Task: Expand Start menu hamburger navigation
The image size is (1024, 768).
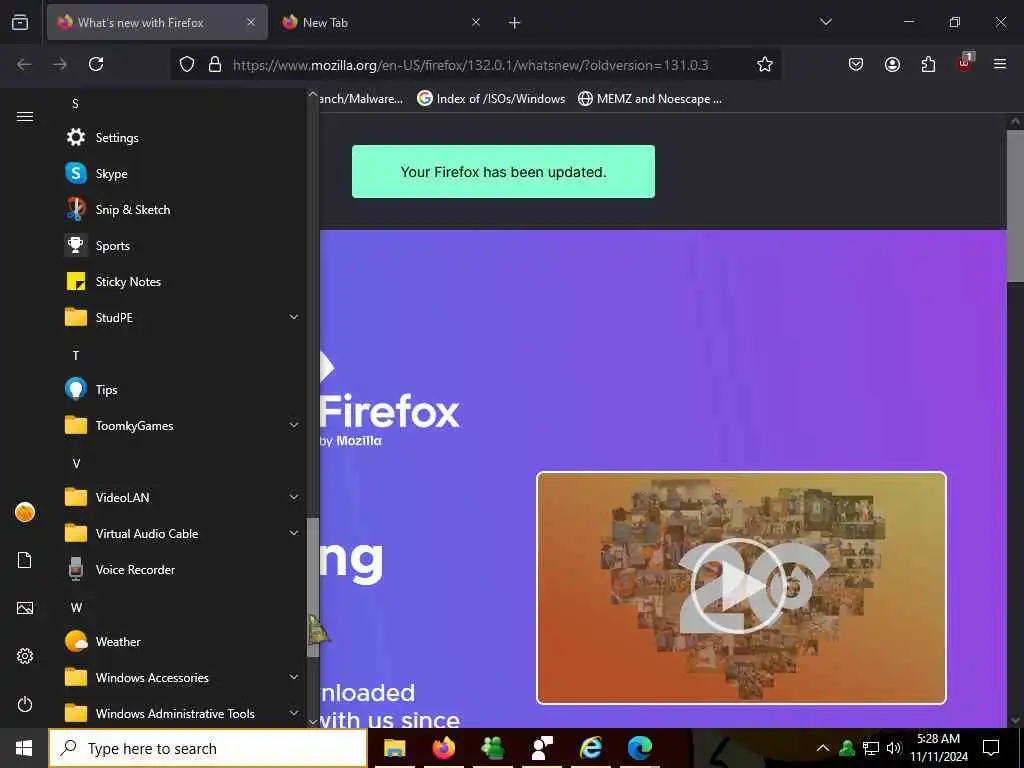Action: coord(25,116)
